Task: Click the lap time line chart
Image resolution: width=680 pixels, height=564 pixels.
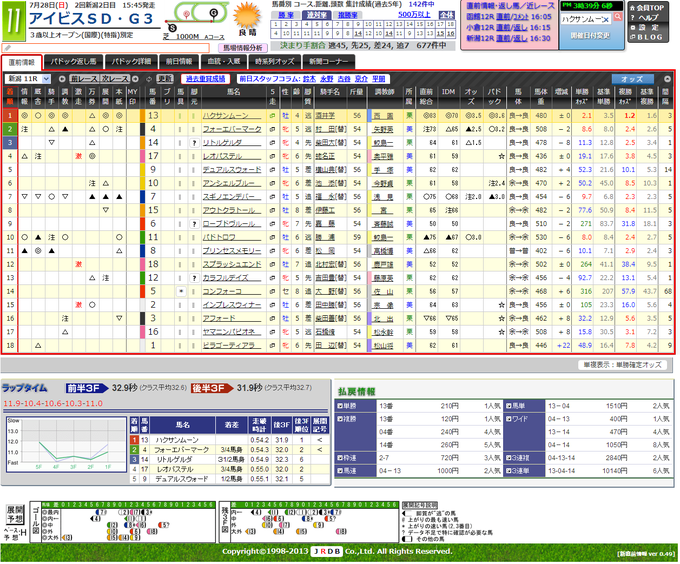Action: (x=66, y=444)
